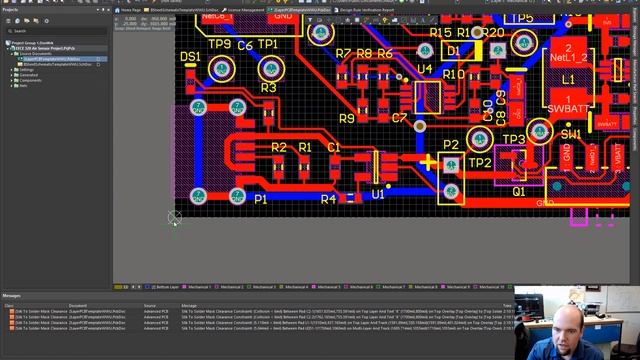640x360 pixels.
Task: Select the SchDoc file in Source Documents
Action: pyautogui.click(x=57, y=64)
